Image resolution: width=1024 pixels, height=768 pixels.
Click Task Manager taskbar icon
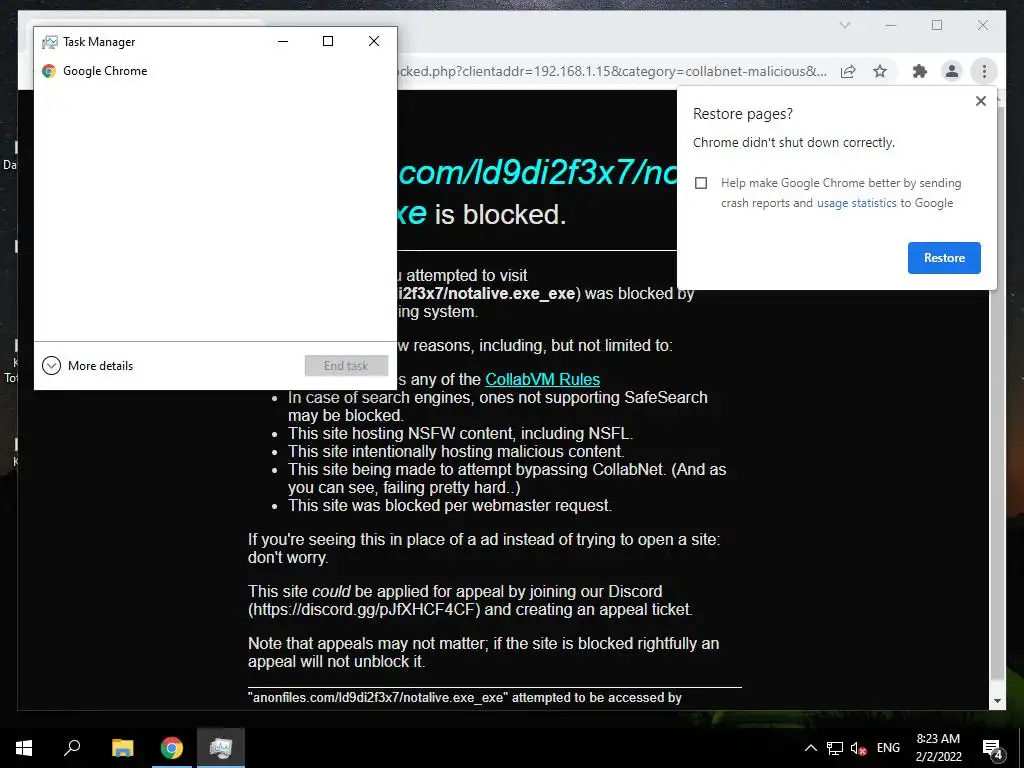221,748
